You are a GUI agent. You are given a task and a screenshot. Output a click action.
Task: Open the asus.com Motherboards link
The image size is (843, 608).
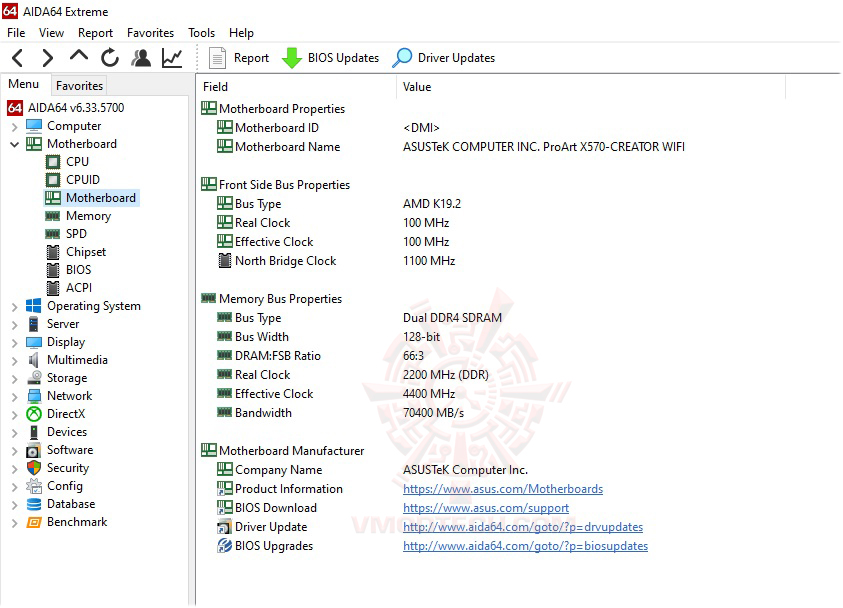[x=503, y=489]
